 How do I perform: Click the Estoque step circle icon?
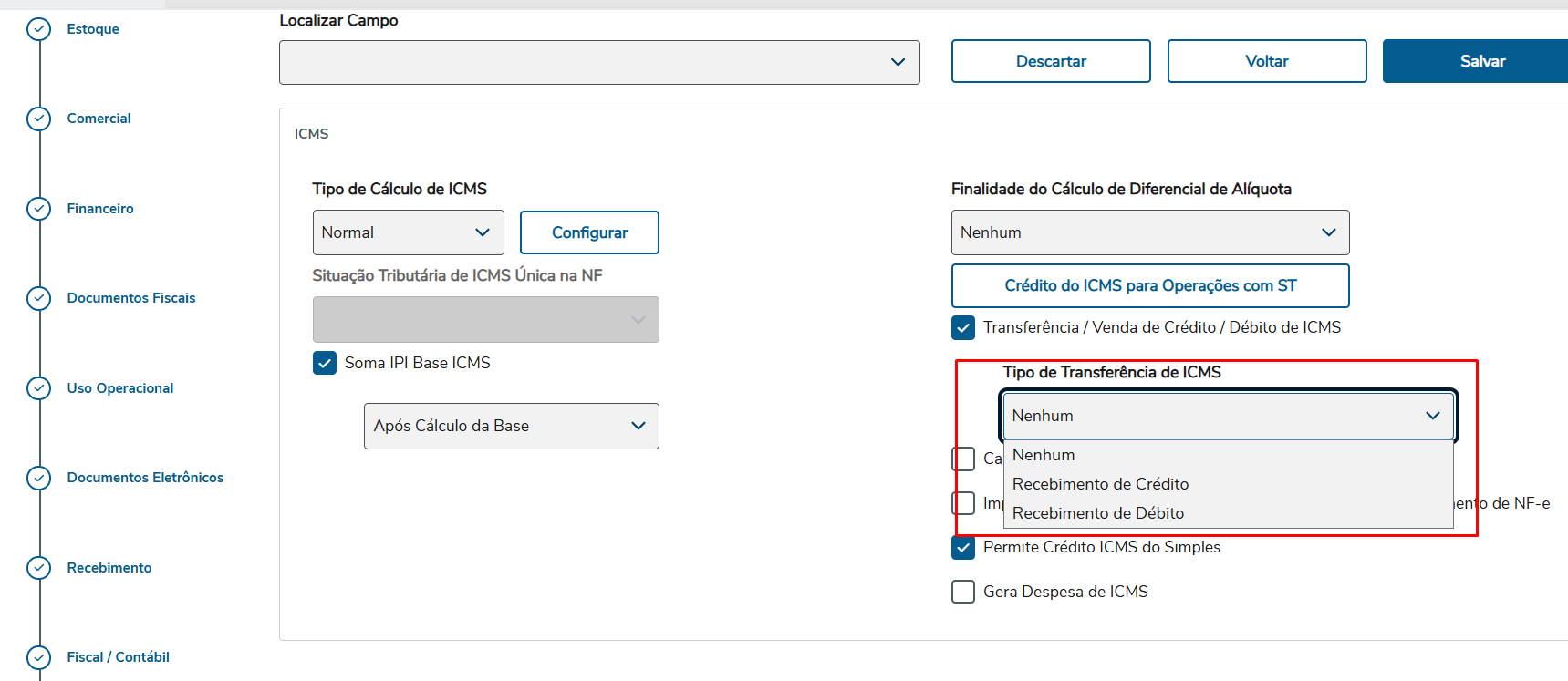pos(38,30)
